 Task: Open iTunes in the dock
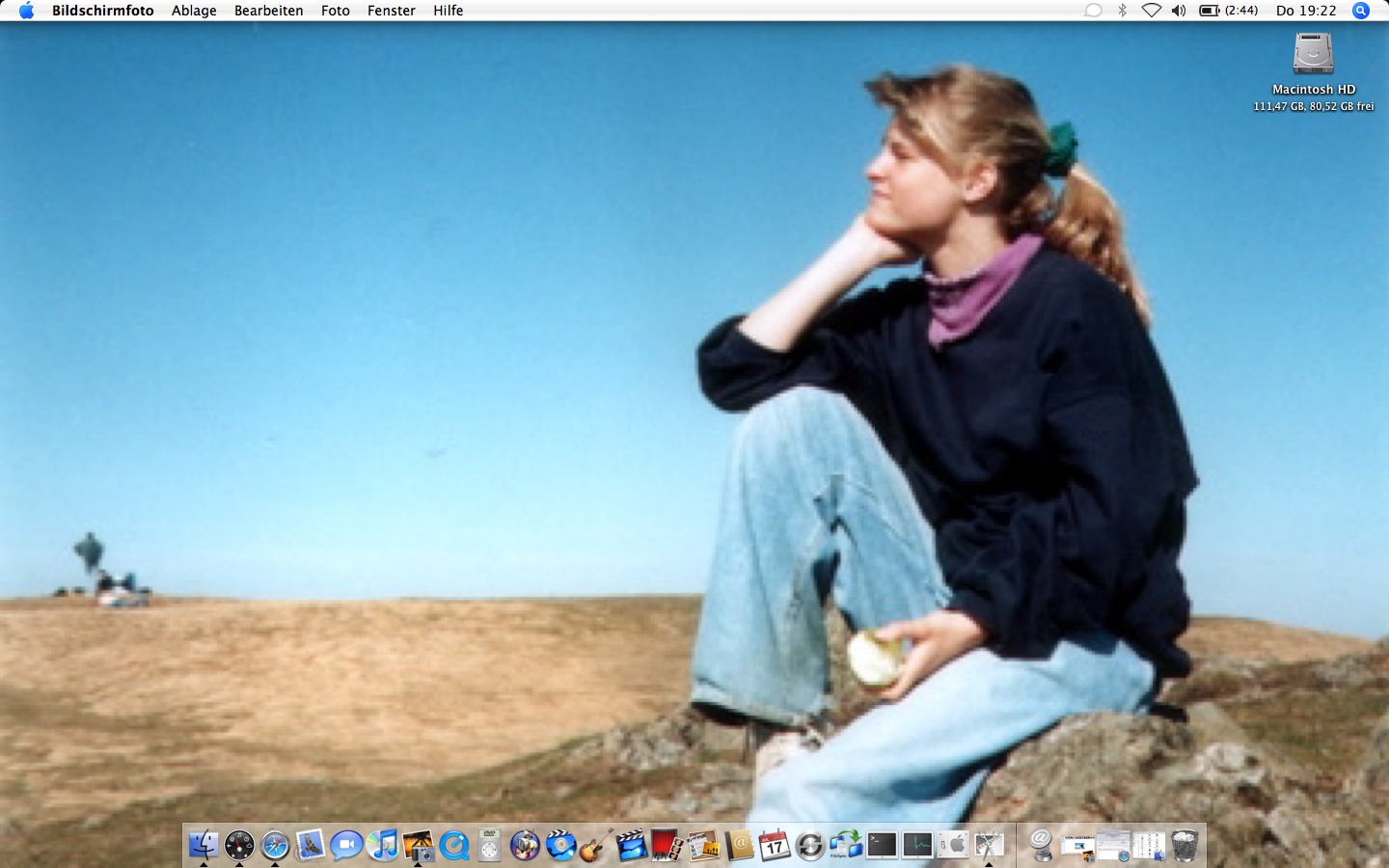382,846
